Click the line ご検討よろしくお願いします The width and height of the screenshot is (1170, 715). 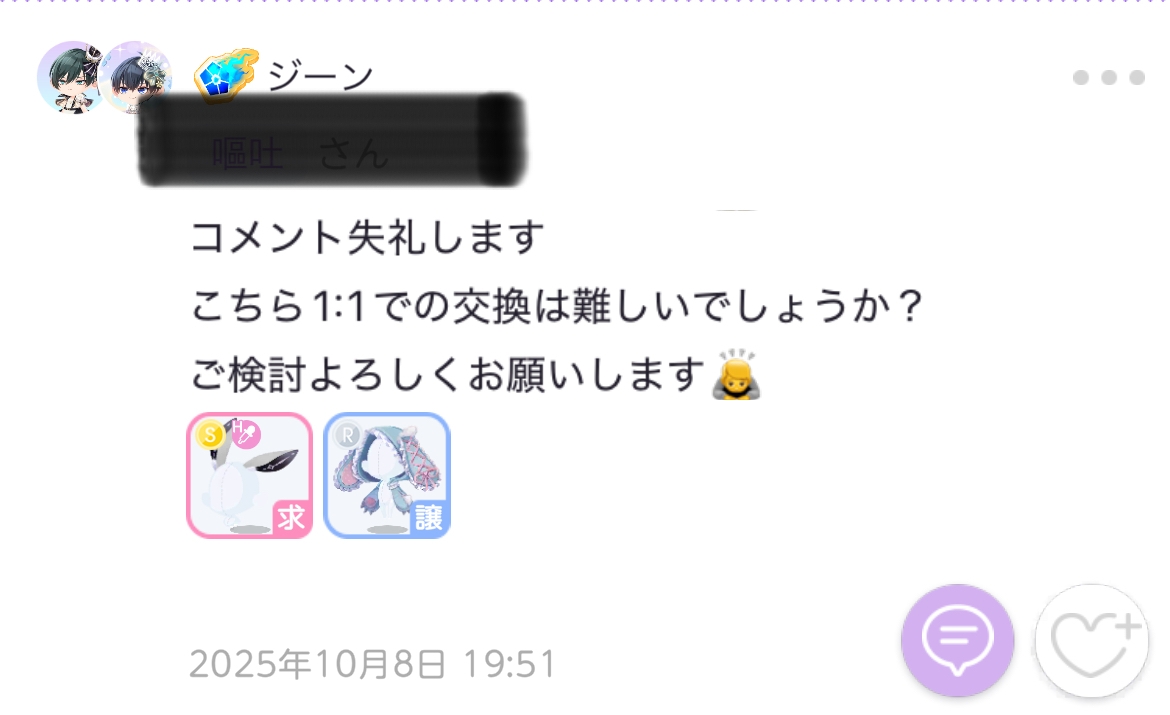tap(448, 374)
